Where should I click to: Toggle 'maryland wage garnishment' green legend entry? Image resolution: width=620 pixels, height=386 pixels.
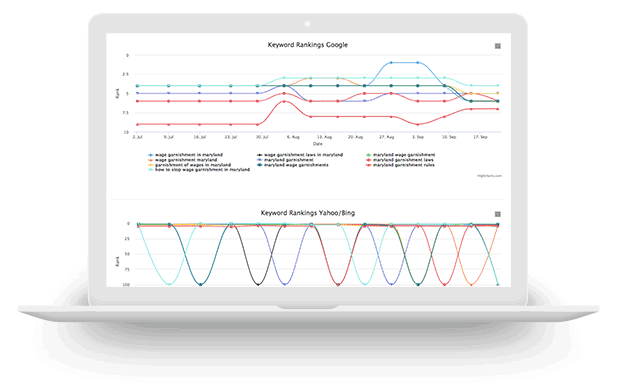click(401, 155)
